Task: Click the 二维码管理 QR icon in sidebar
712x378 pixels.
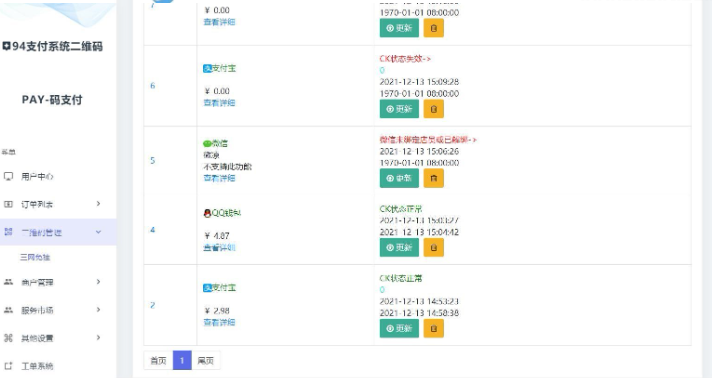Action: [x=8, y=232]
